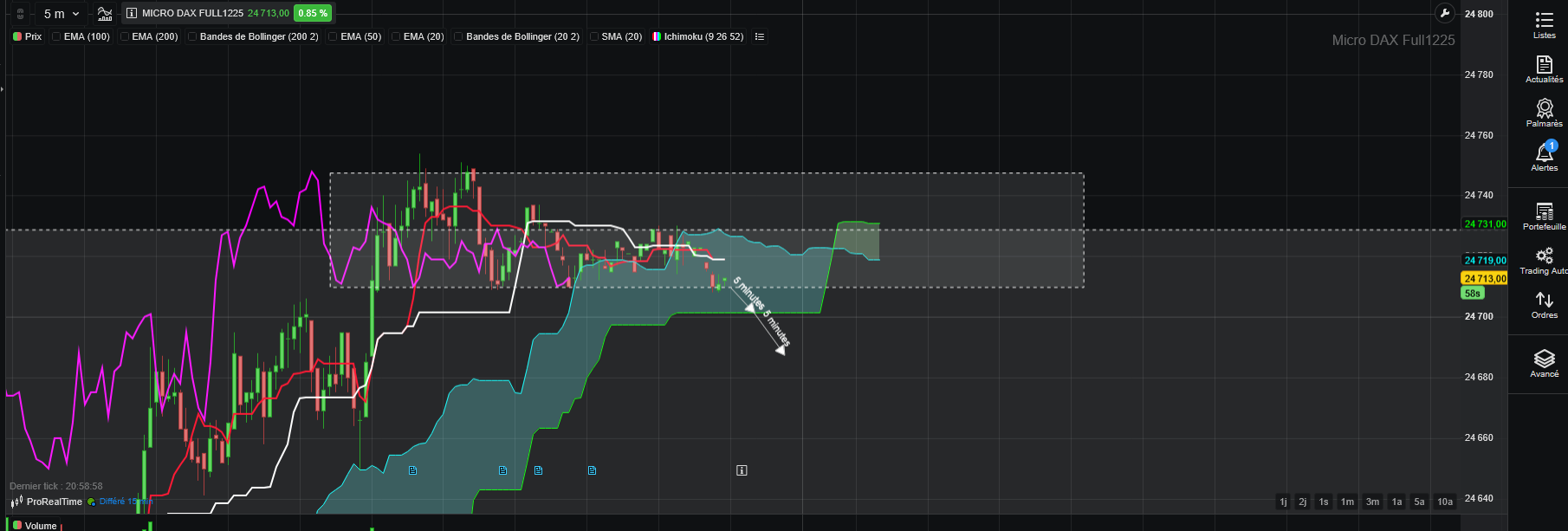This screenshot has height=531, width=1568.
Task: Open the third blue news note marker
Action: click(539, 470)
